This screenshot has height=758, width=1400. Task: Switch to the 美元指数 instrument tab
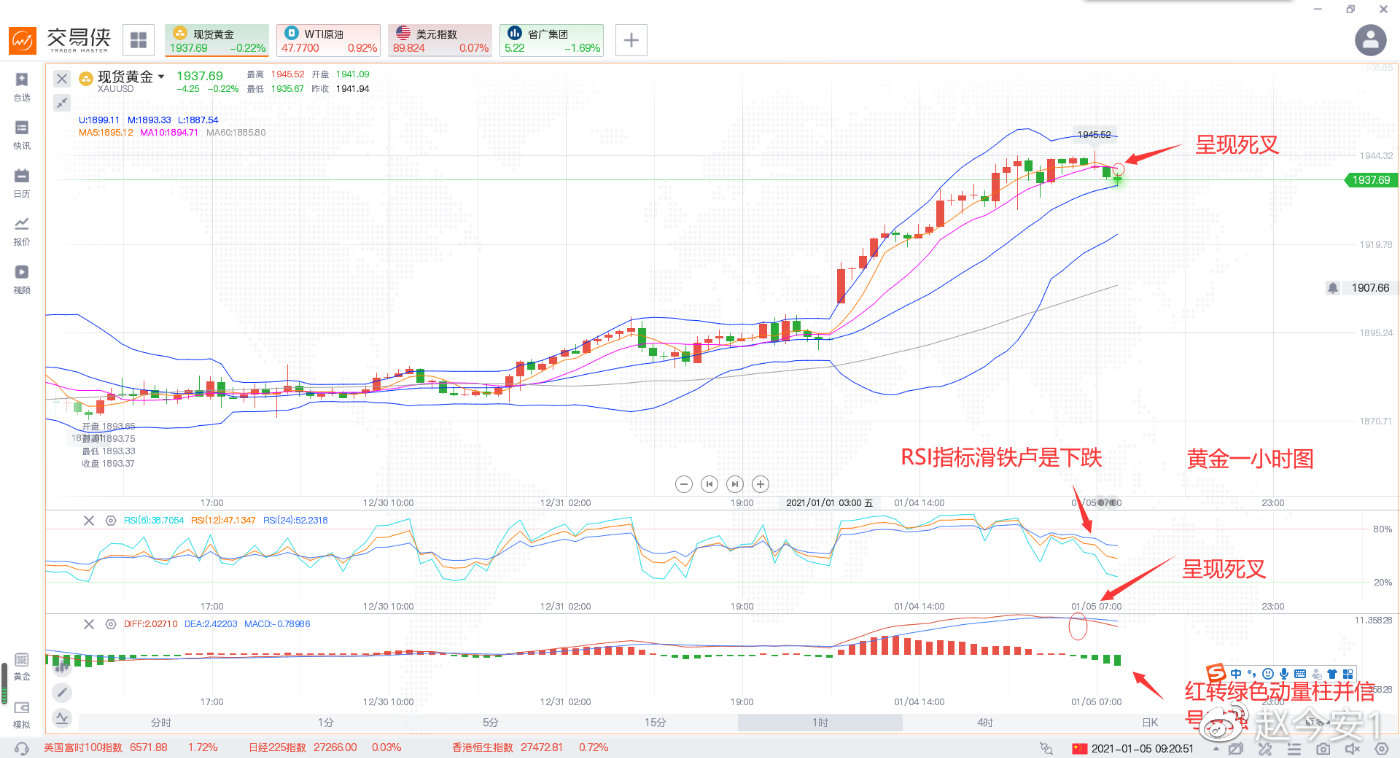[439, 40]
